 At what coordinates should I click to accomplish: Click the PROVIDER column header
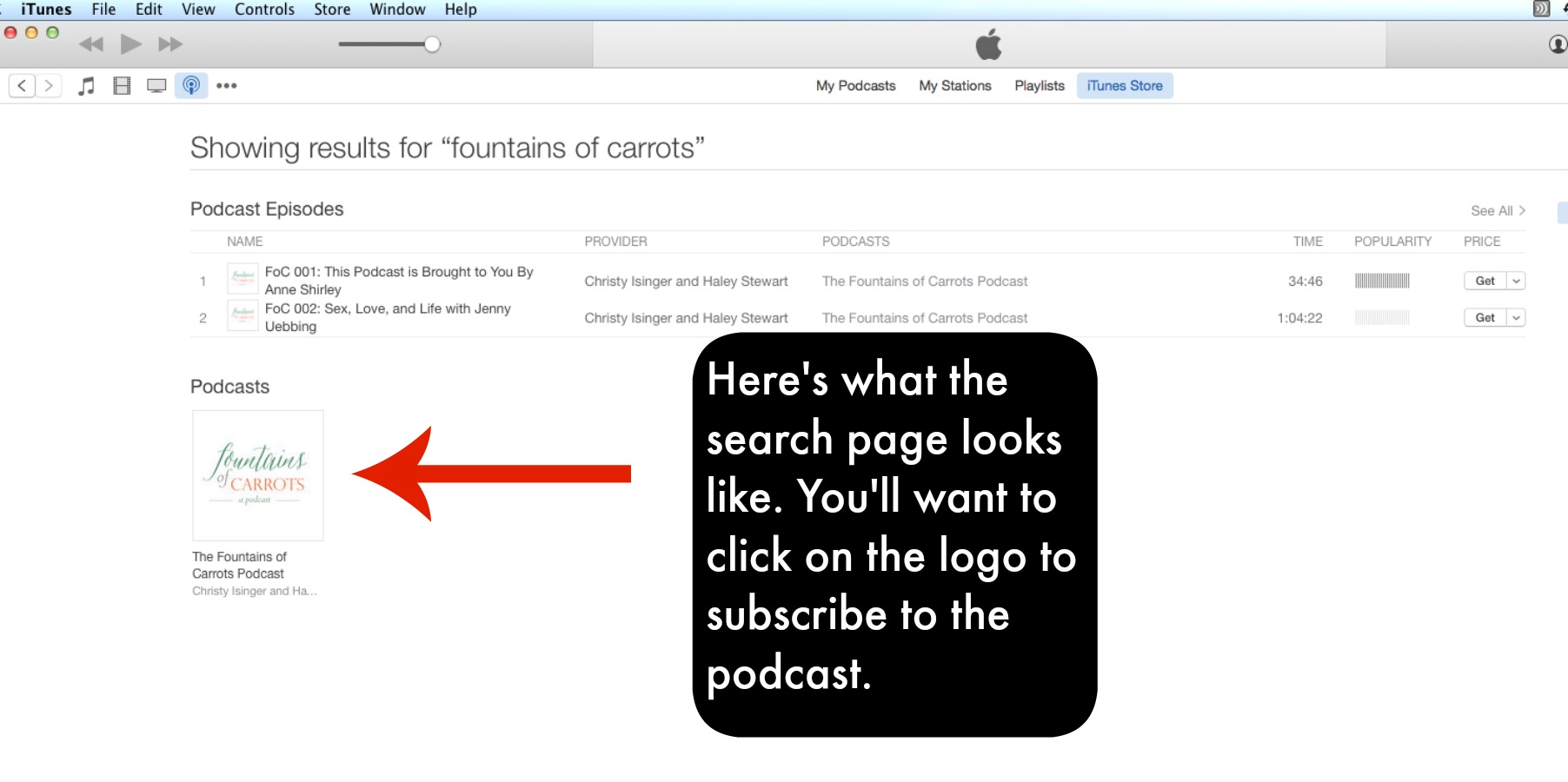point(615,242)
